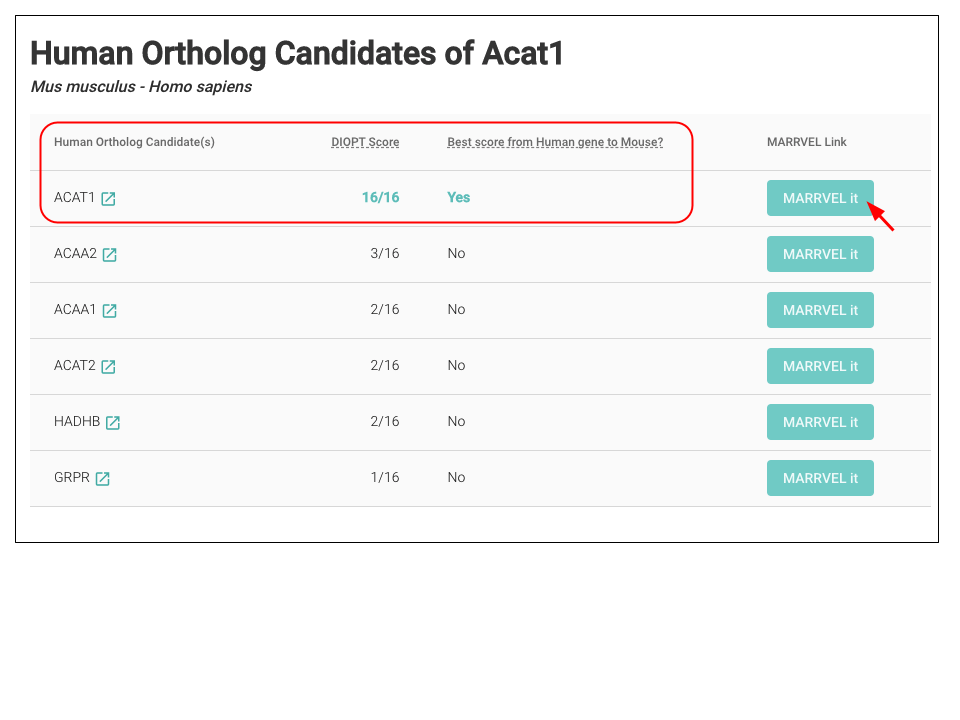Click the GRPR gene name
Image resolution: width=960 pixels, height=720 pixels.
click(72, 477)
